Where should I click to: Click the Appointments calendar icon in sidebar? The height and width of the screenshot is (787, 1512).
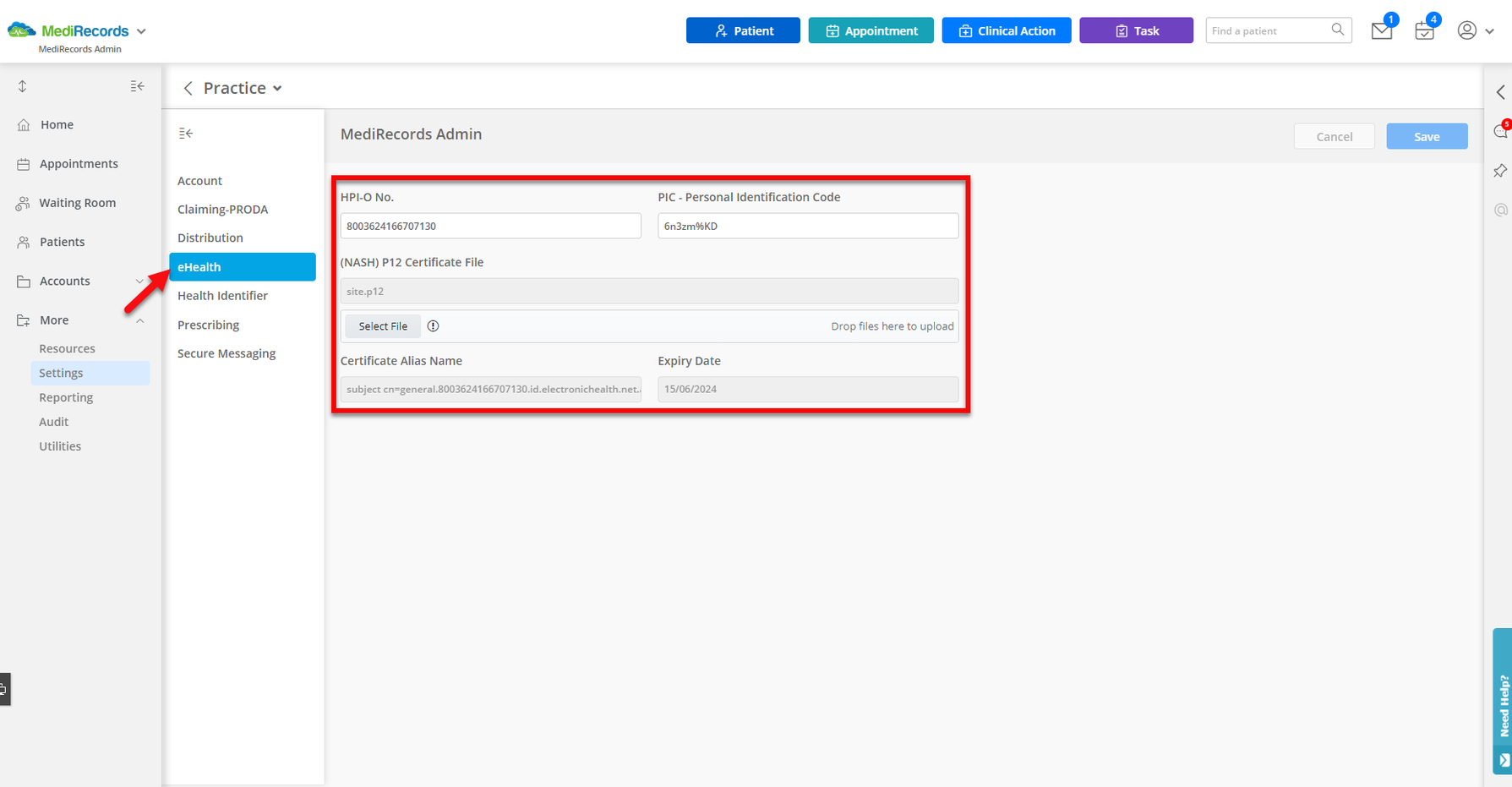coord(24,164)
